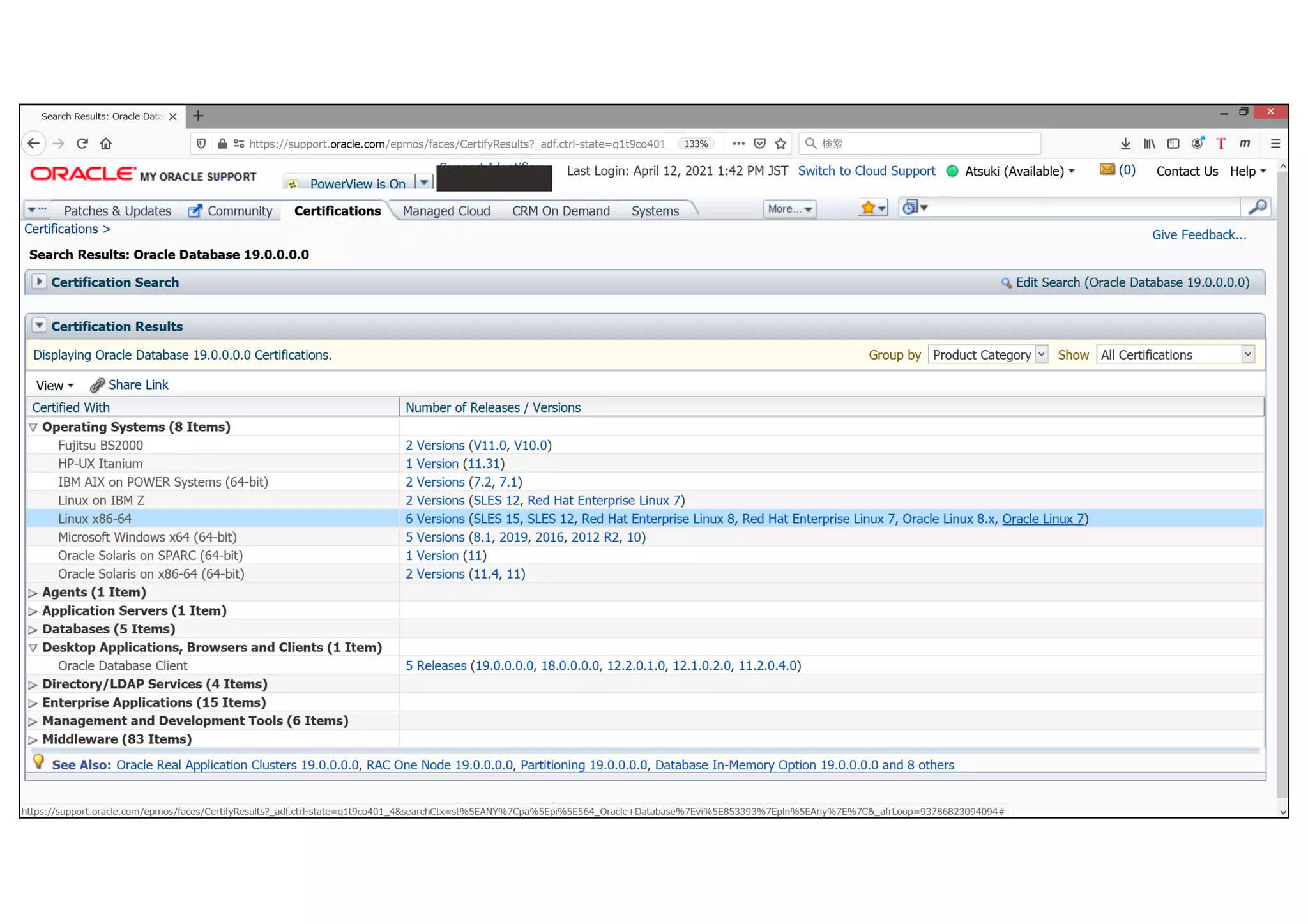
Task: Toggle the browser sidebar icon
Action: point(1173,144)
